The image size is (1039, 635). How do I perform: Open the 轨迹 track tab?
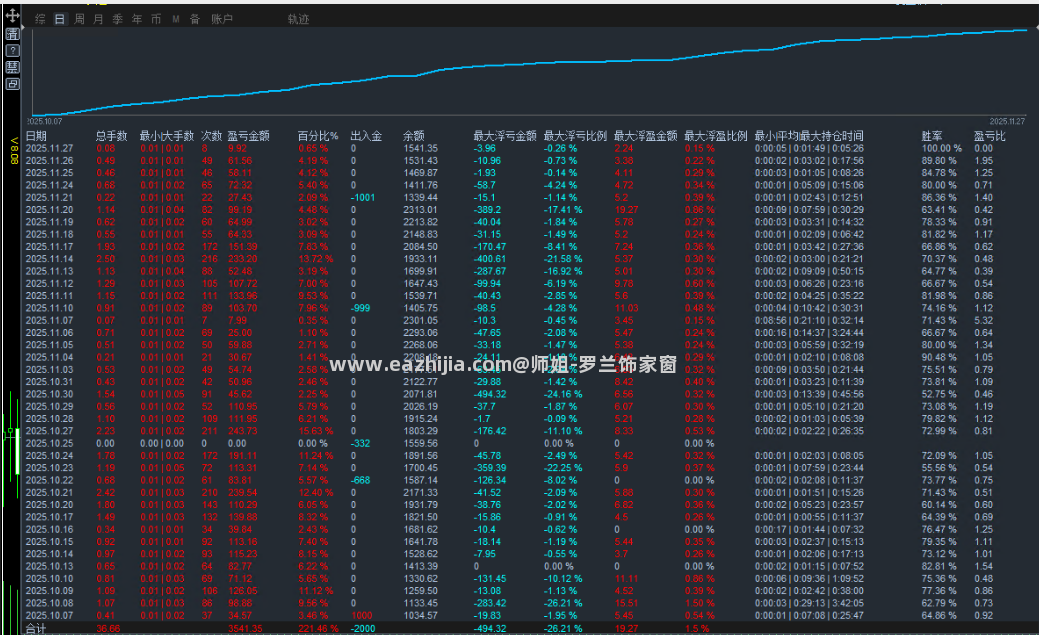(x=298, y=19)
